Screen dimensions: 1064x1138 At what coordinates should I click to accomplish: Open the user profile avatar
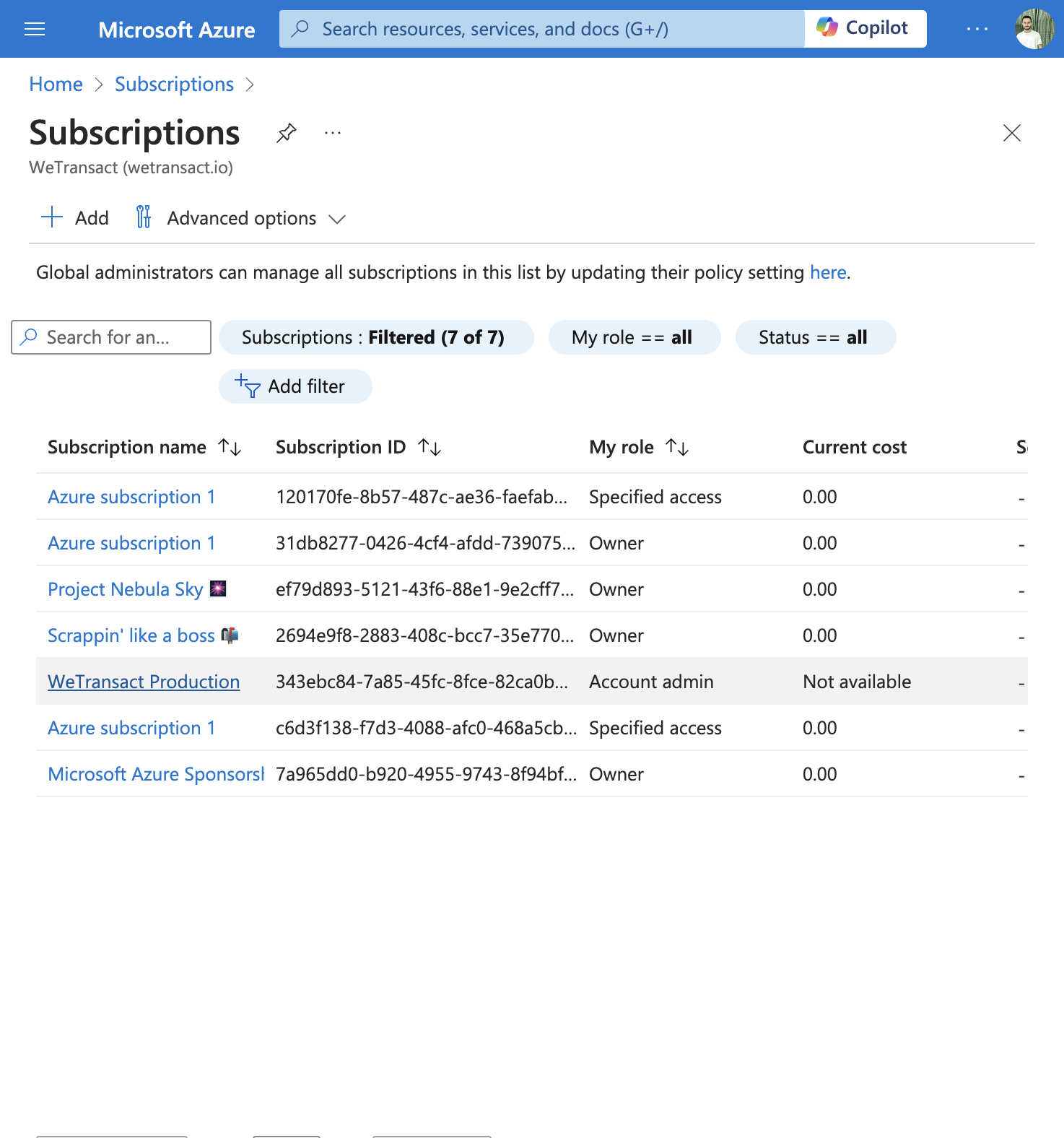[1034, 29]
